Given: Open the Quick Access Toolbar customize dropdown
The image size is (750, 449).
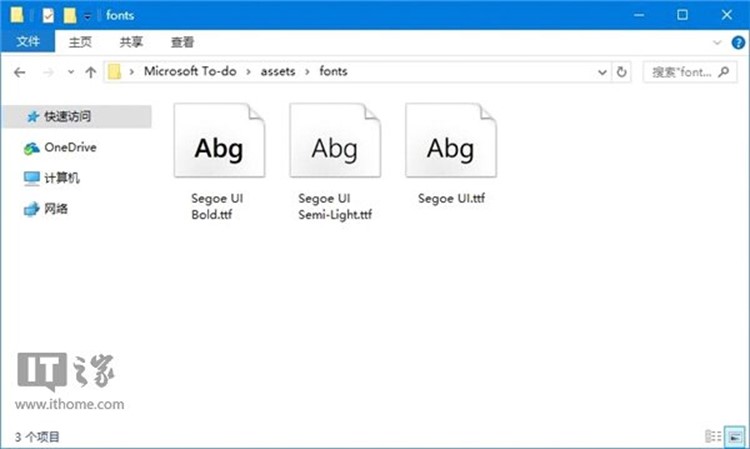Looking at the screenshot, I should [88, 16].
